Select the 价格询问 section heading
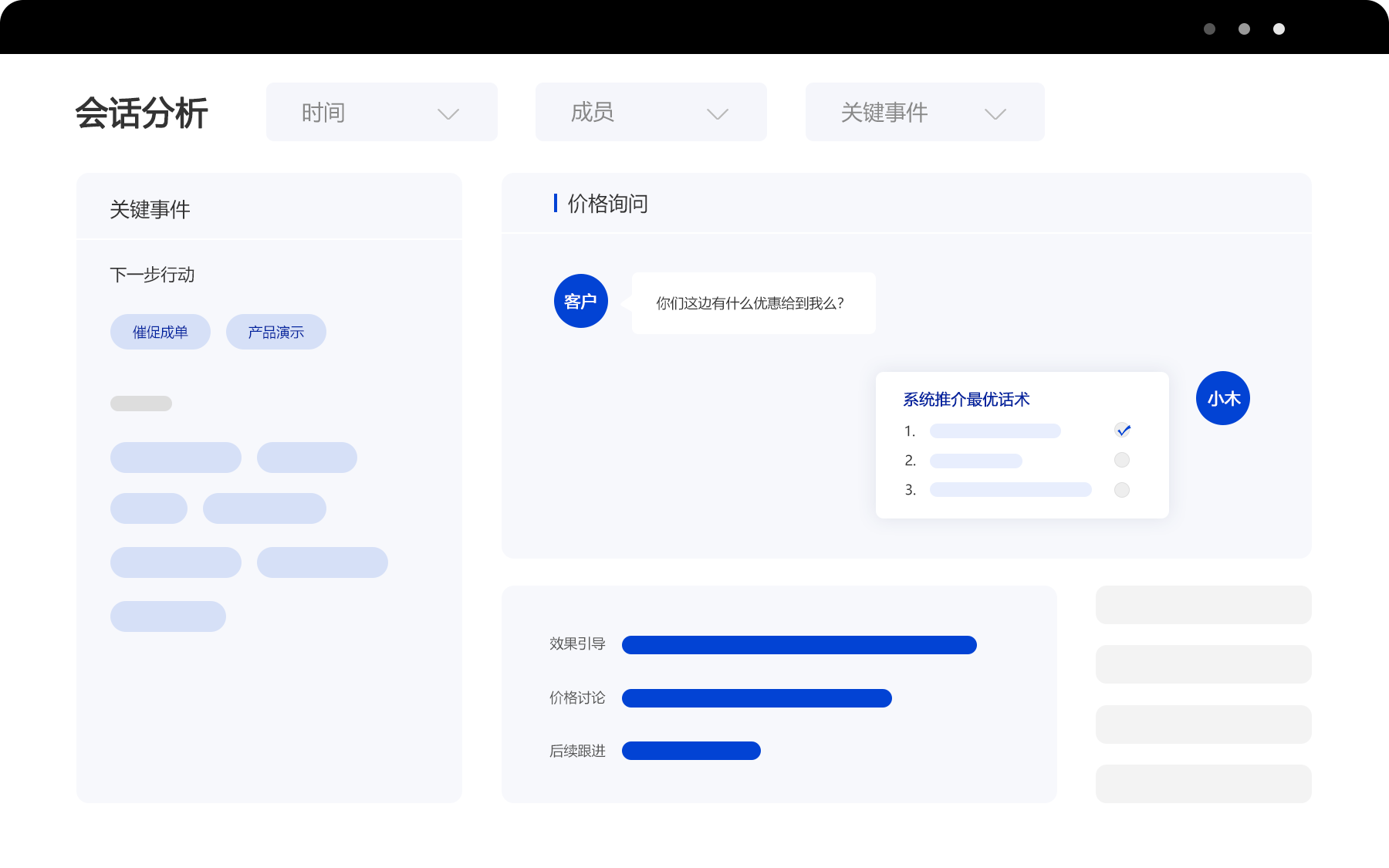Screen dimensions: 1389x868 (607, 204)
